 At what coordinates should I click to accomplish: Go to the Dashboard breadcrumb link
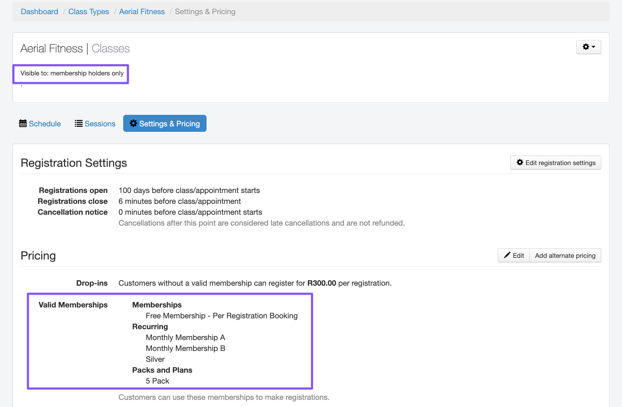pyautogui.click(x=39, y=12)
